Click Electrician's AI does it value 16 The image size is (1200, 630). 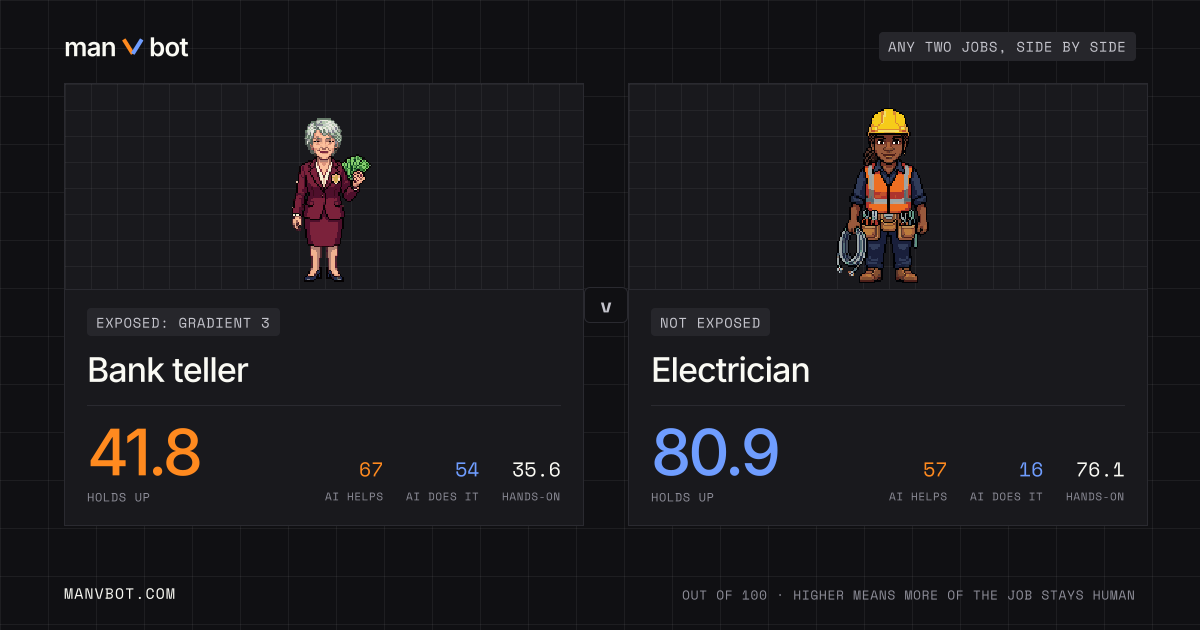point(1031,470)
